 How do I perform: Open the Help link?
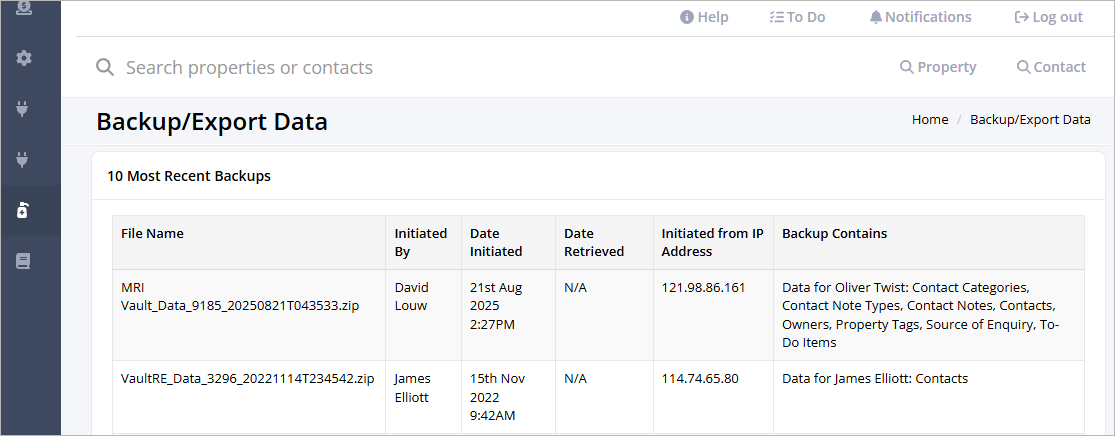704,17
